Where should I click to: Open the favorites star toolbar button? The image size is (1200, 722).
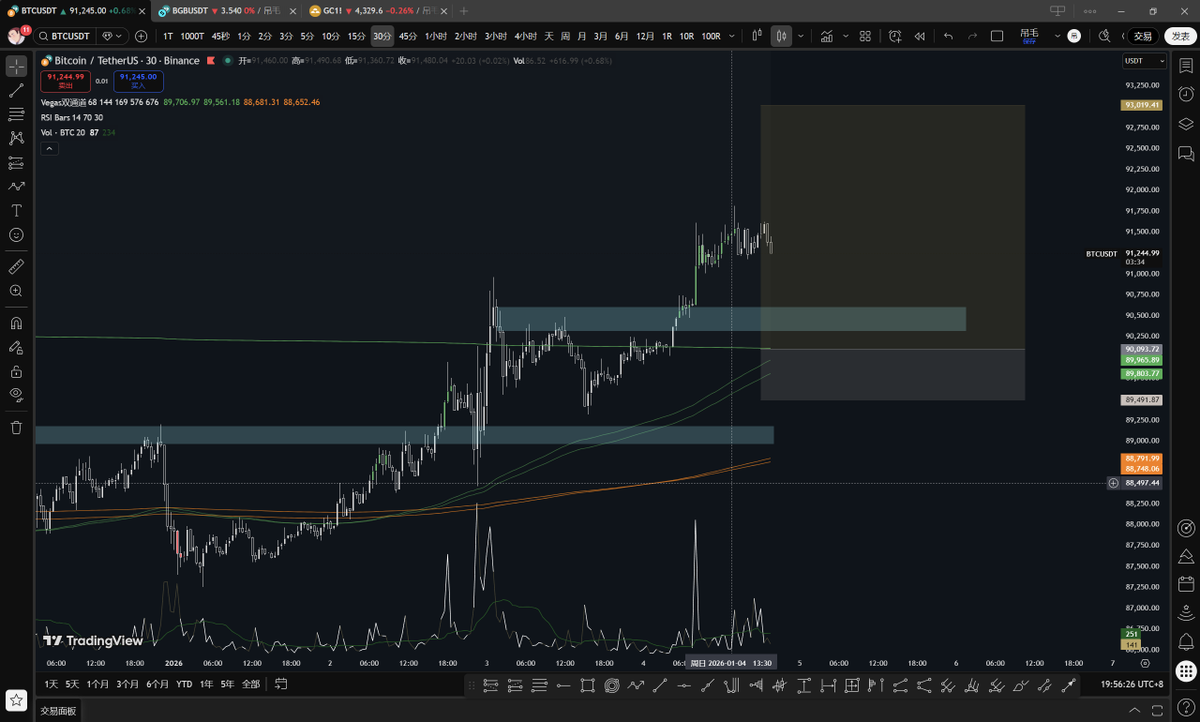[x=16, y=699]
